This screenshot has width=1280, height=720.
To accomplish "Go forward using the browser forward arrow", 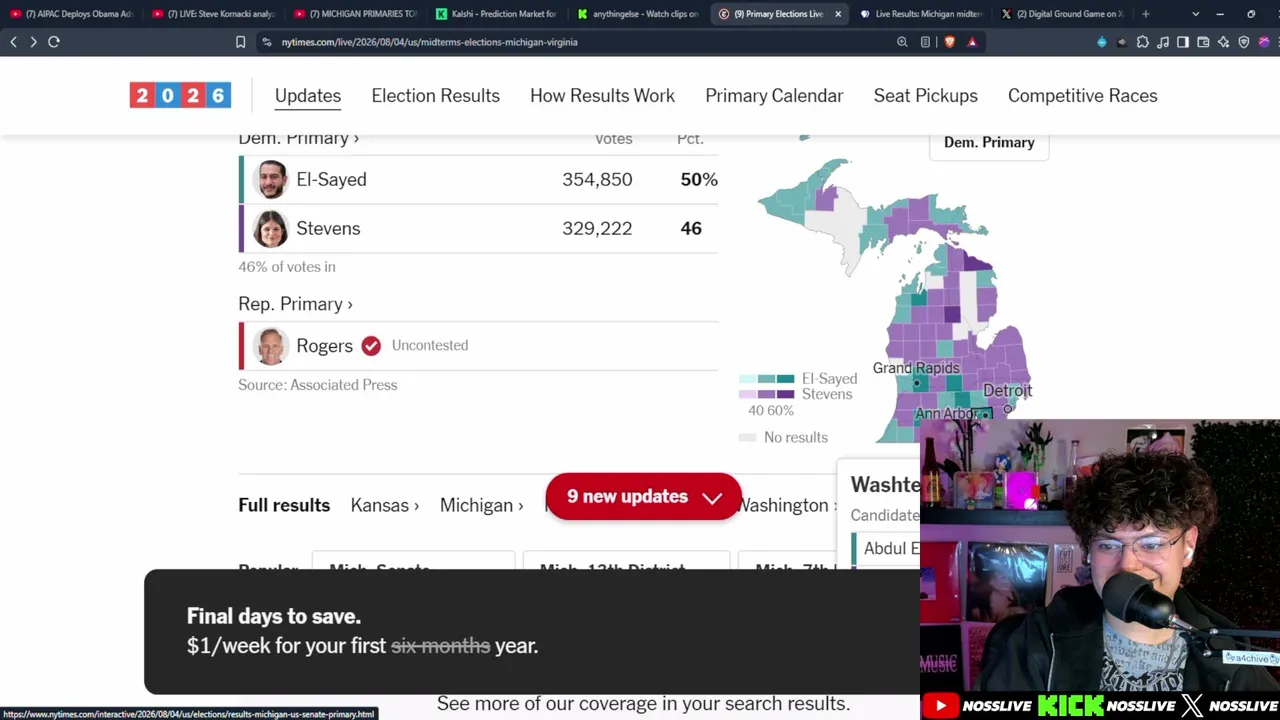I will pyautogui.click(x=33, y=42).
